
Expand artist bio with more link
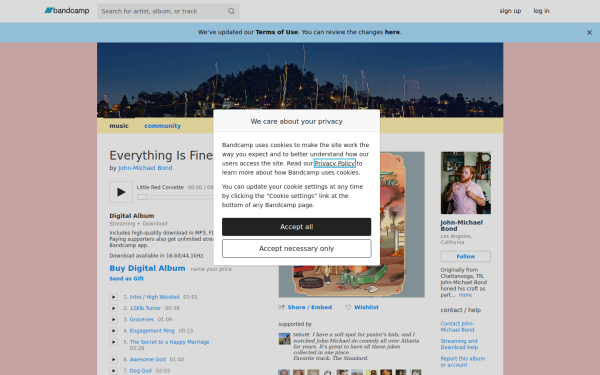tap(465, 295)
